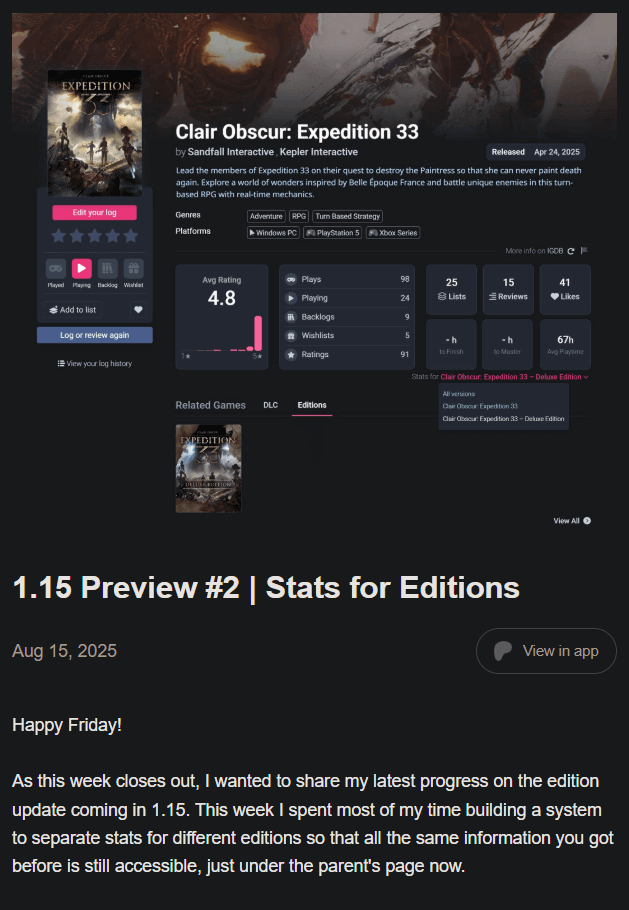Click the View in app button
The width and height of the screenshot is (629, 910).
546,651
